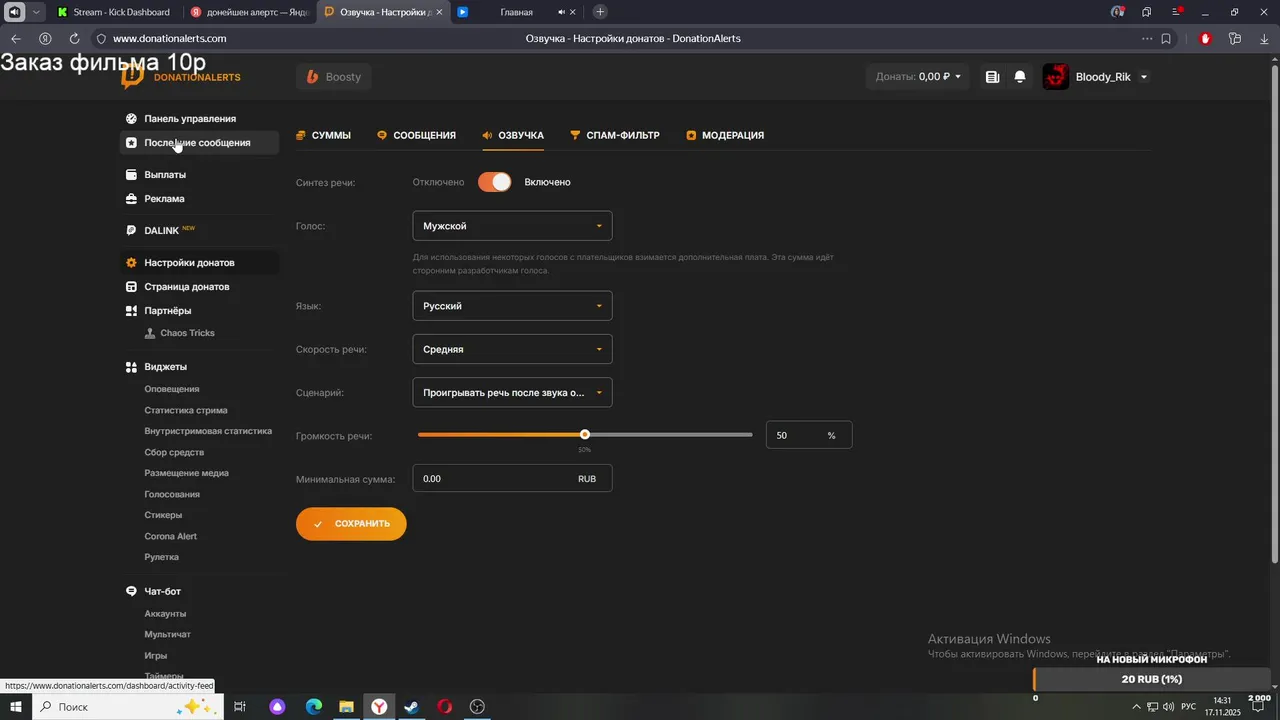Click the Windows taskbar search box
The height and width of the screenshot is (720, 1280).
pyautogui.click(x=130, y=707)
